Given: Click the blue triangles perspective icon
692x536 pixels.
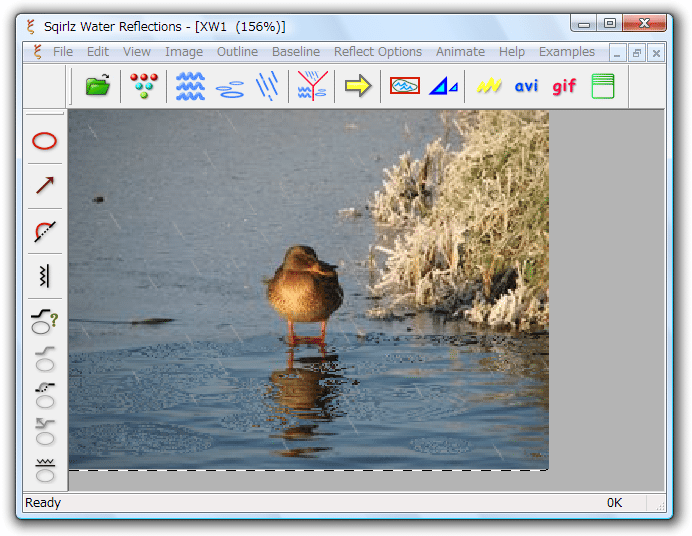Looking at the screenshot, I should pyautogui.click(x=444, y=86).
